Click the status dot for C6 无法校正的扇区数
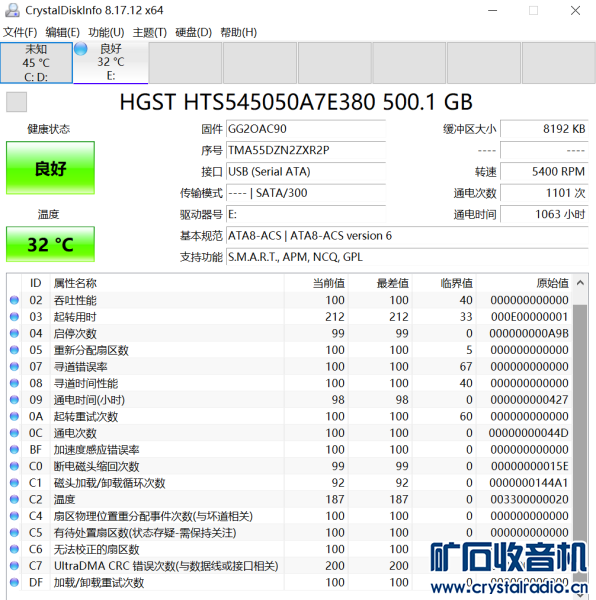Screen dimensions: 596x600 click(14, 549)
